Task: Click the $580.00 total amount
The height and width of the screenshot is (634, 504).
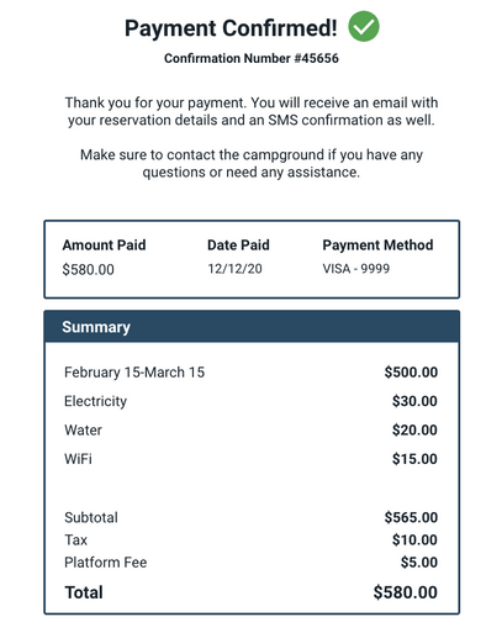Action: tap(405, 592)
